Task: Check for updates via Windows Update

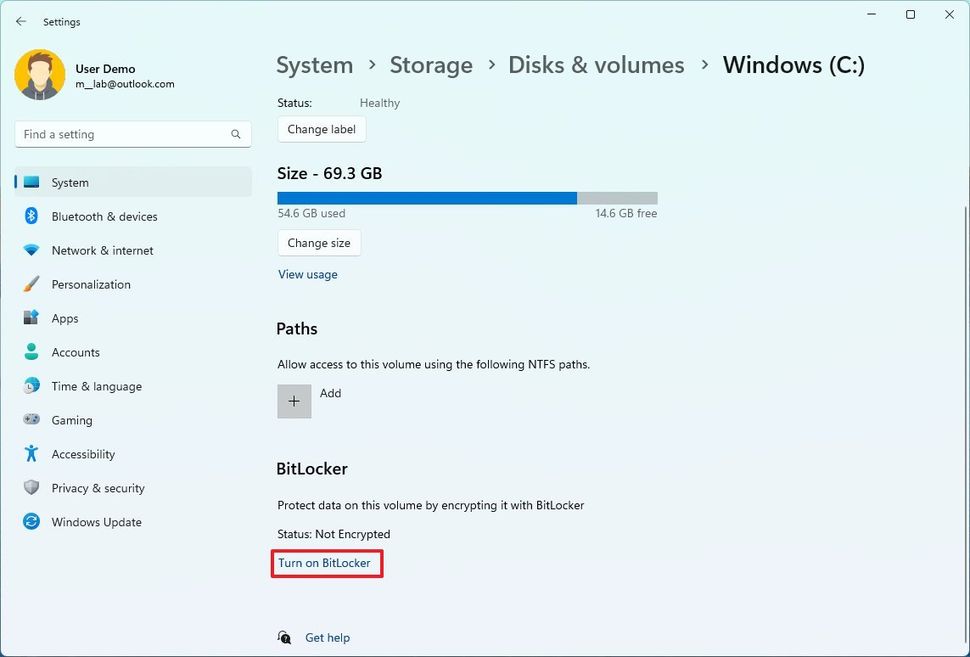Action: coord(96,522)
